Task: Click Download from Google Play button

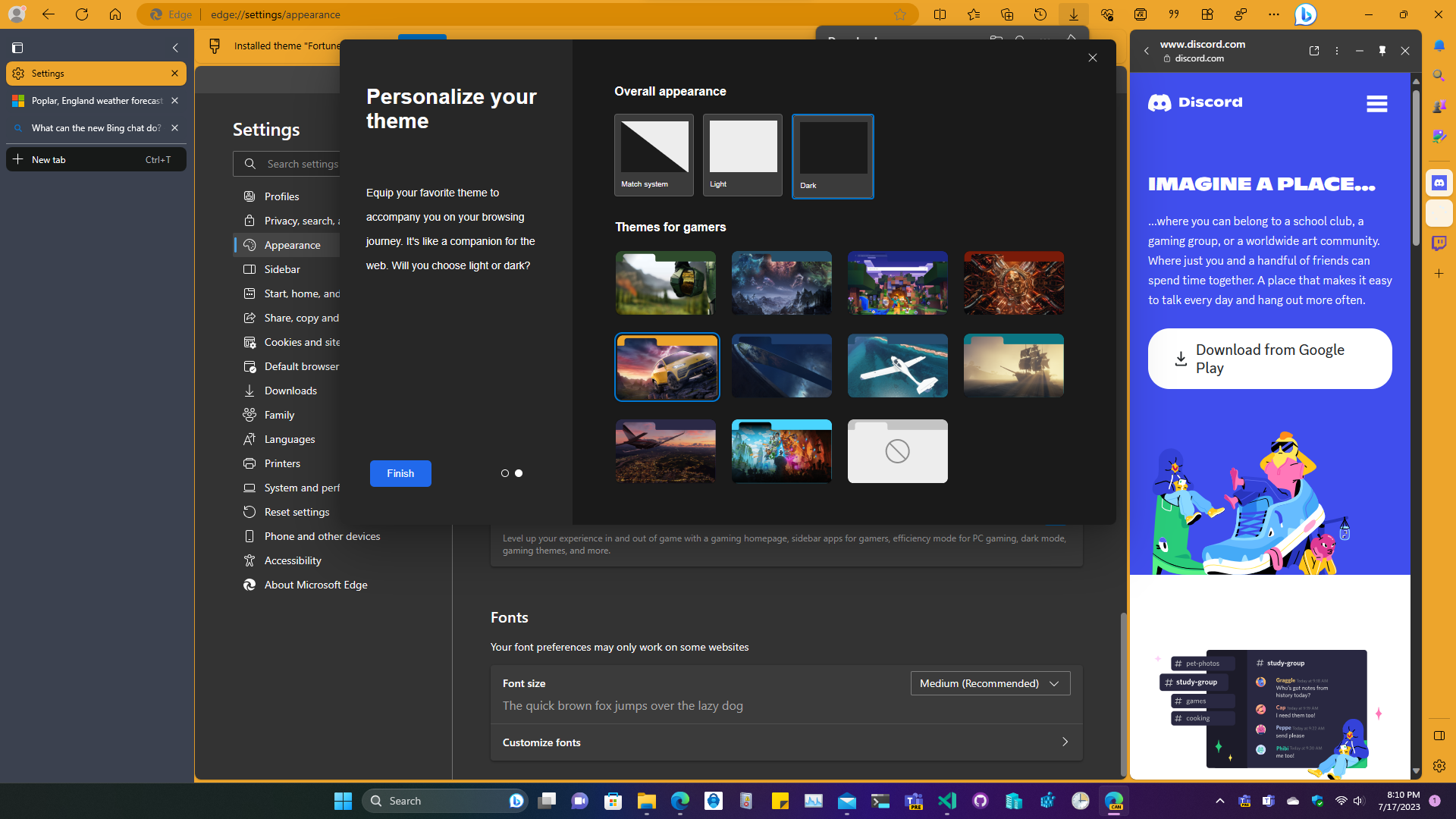Action: click(x=1269, y=359)
